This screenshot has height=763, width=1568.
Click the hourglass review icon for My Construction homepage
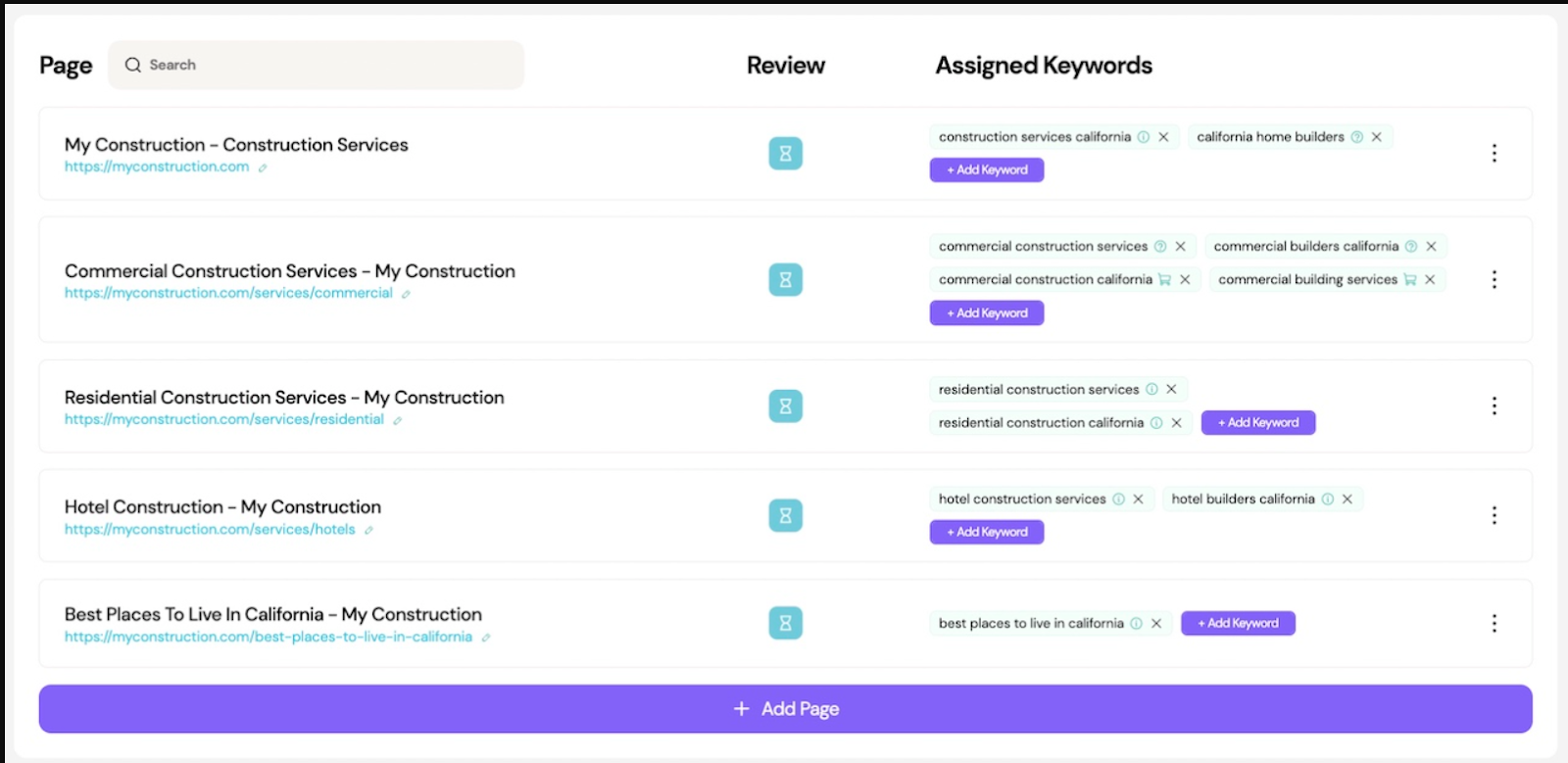pyautogui.click(x=785, y=154)
